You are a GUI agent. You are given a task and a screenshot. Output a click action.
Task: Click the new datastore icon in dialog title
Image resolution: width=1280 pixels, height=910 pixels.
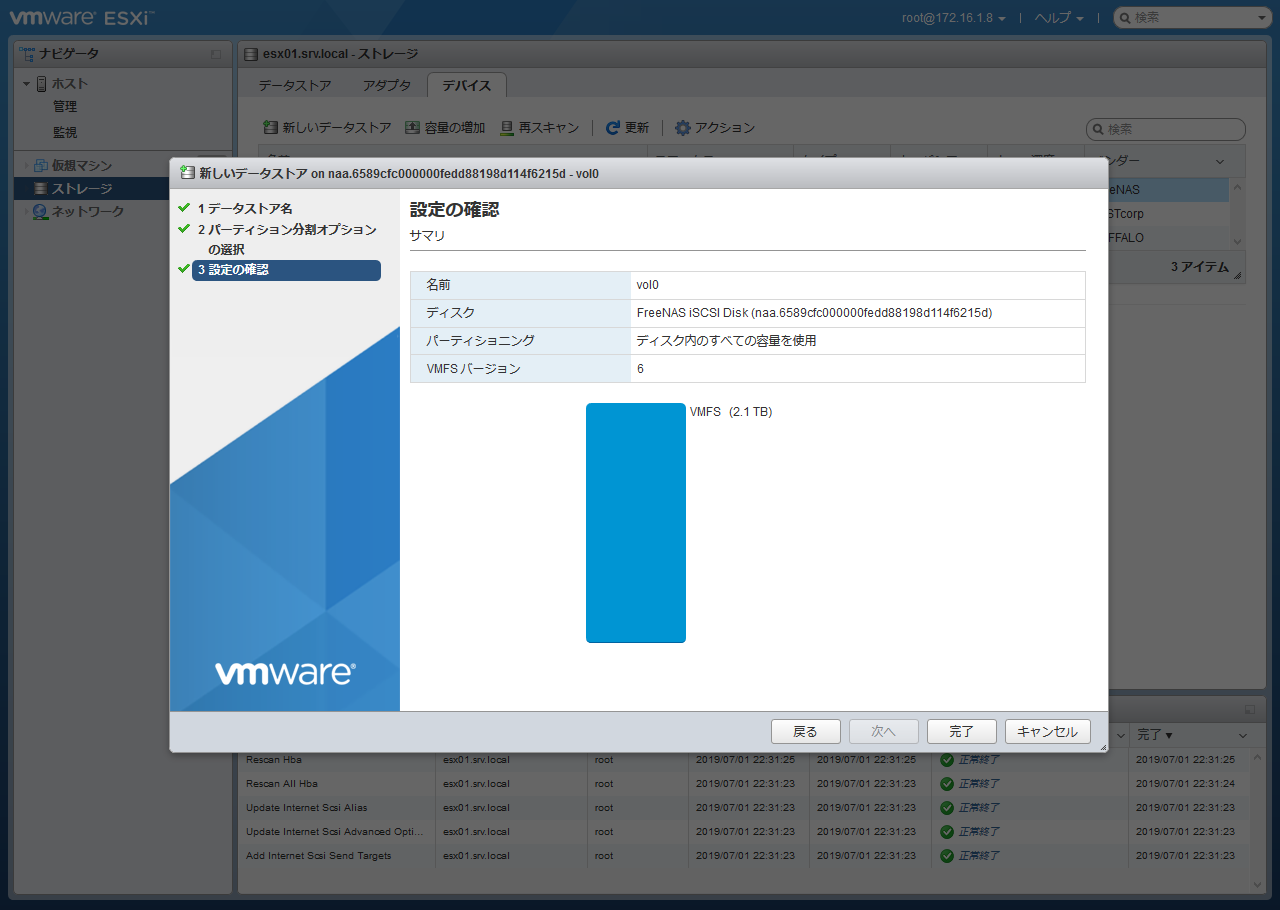pos(187,173)
